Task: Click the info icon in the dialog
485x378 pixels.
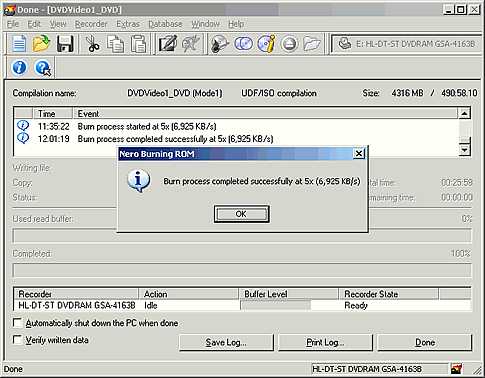Action: (138, 181)
